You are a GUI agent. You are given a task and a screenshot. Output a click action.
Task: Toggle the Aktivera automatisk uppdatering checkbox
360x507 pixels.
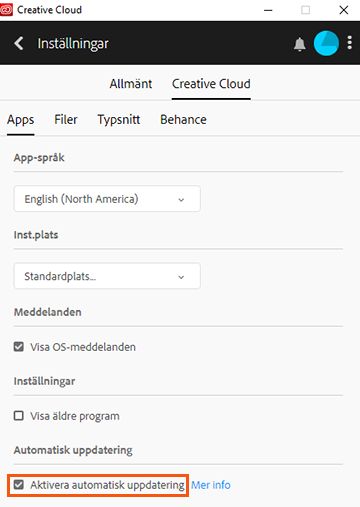tap(19, 485)
